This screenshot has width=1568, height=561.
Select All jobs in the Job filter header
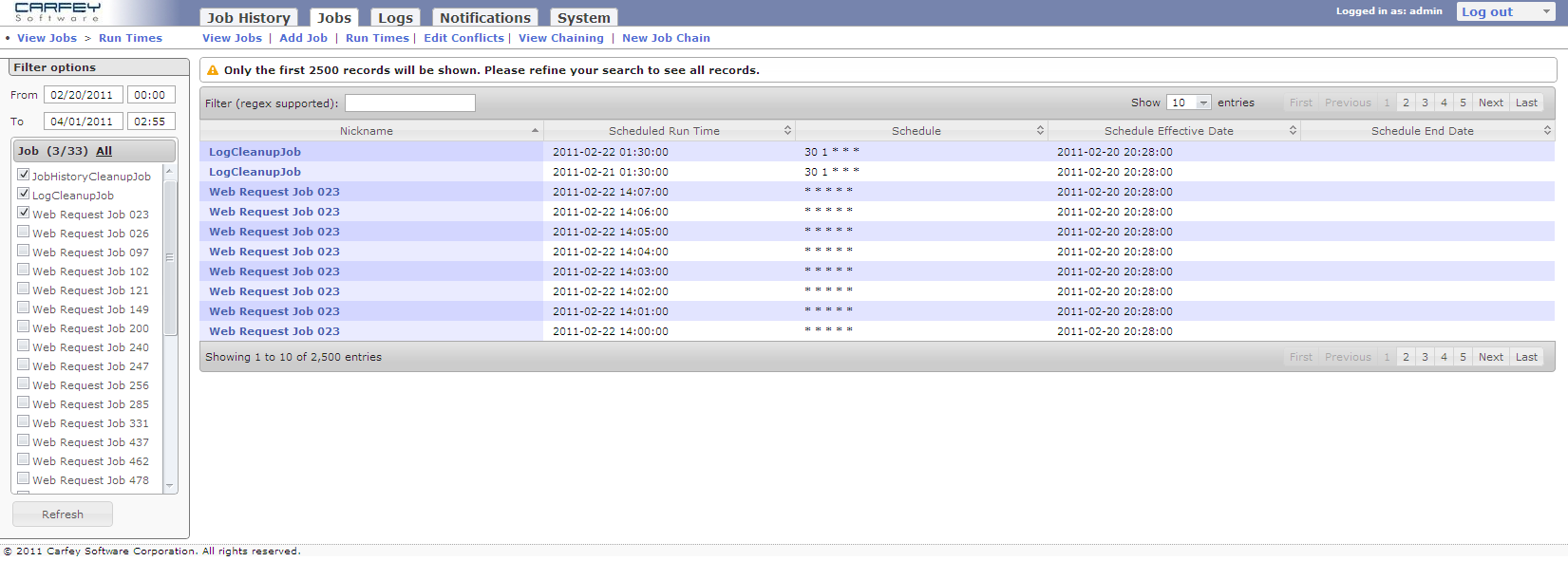[x=104, y=151]
